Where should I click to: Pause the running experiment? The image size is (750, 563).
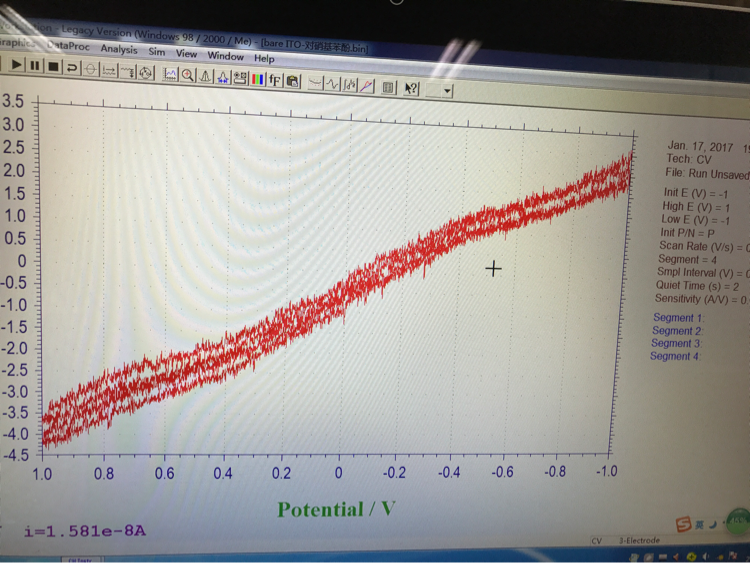pyautogui.click(x=35, y=66)
